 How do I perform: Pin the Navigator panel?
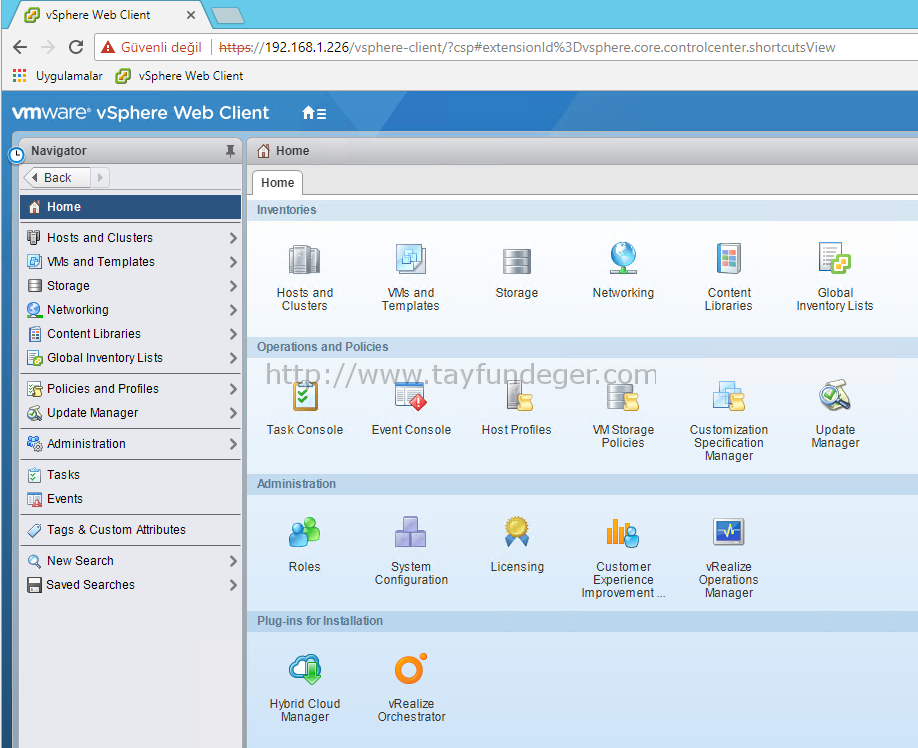[x=231, y=151]
